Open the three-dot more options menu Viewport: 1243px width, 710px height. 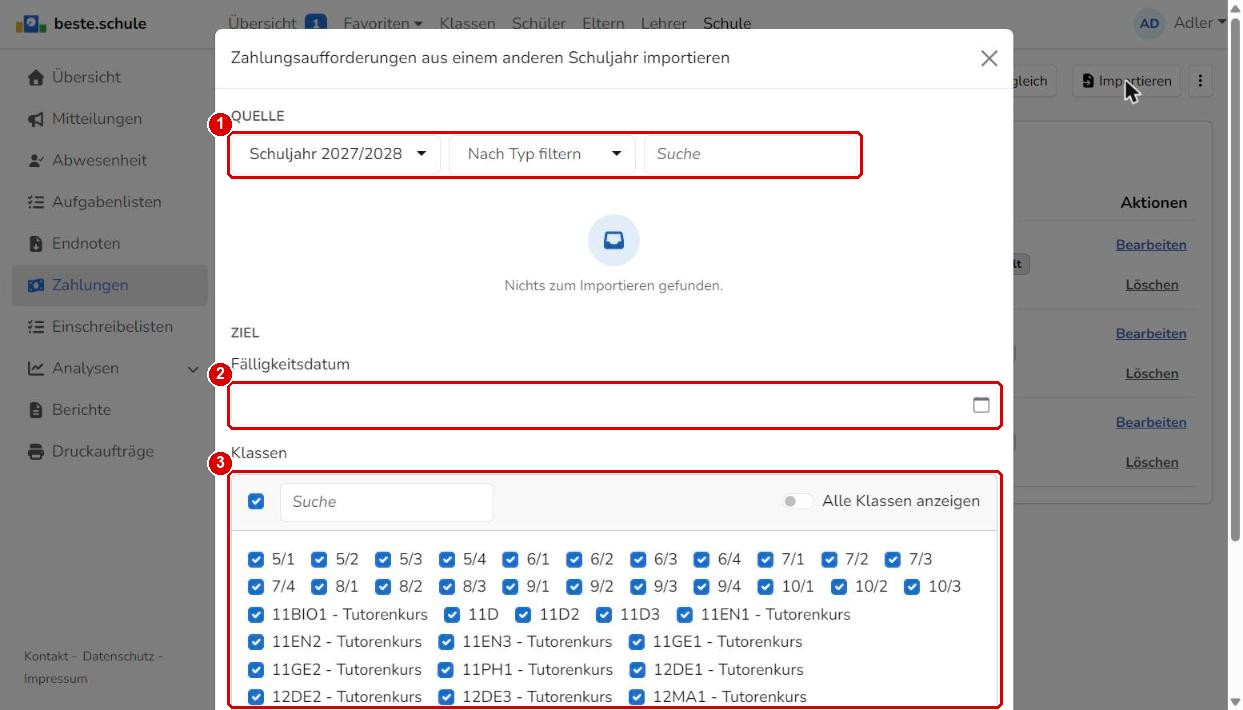coord(1200,81)
